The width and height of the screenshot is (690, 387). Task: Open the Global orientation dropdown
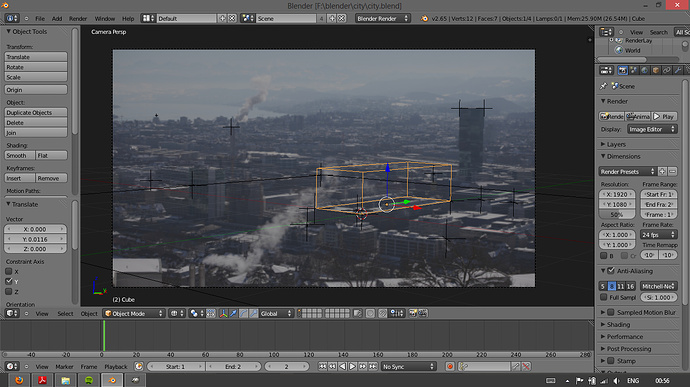(276, 313)
